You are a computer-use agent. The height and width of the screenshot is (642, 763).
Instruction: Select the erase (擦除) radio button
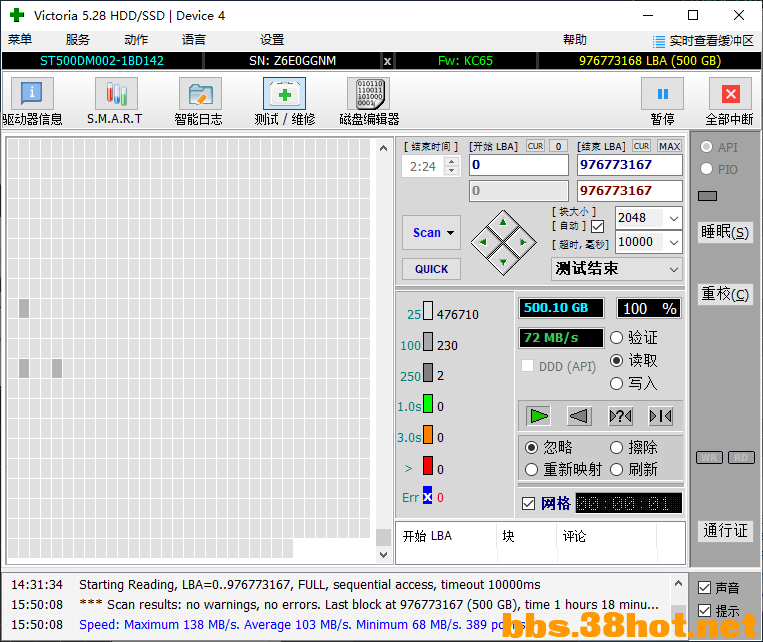pyautogui.click(x=617, y=447)
